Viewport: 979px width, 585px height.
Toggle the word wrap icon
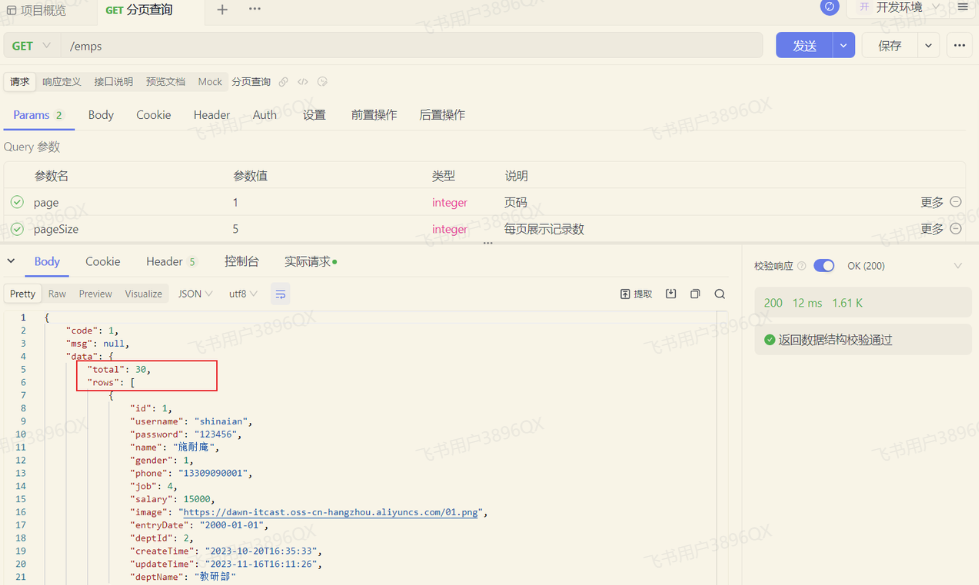[280, 294]
